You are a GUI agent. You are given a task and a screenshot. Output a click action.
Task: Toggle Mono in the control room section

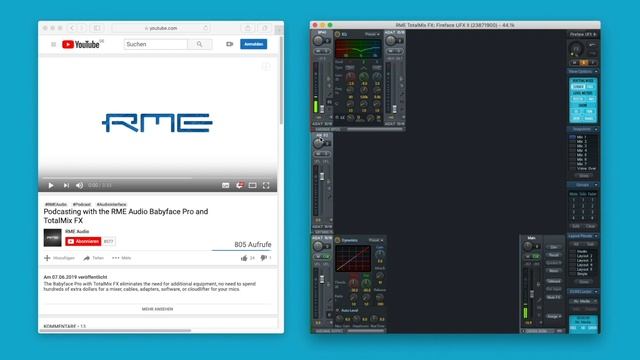click(554, 271)
